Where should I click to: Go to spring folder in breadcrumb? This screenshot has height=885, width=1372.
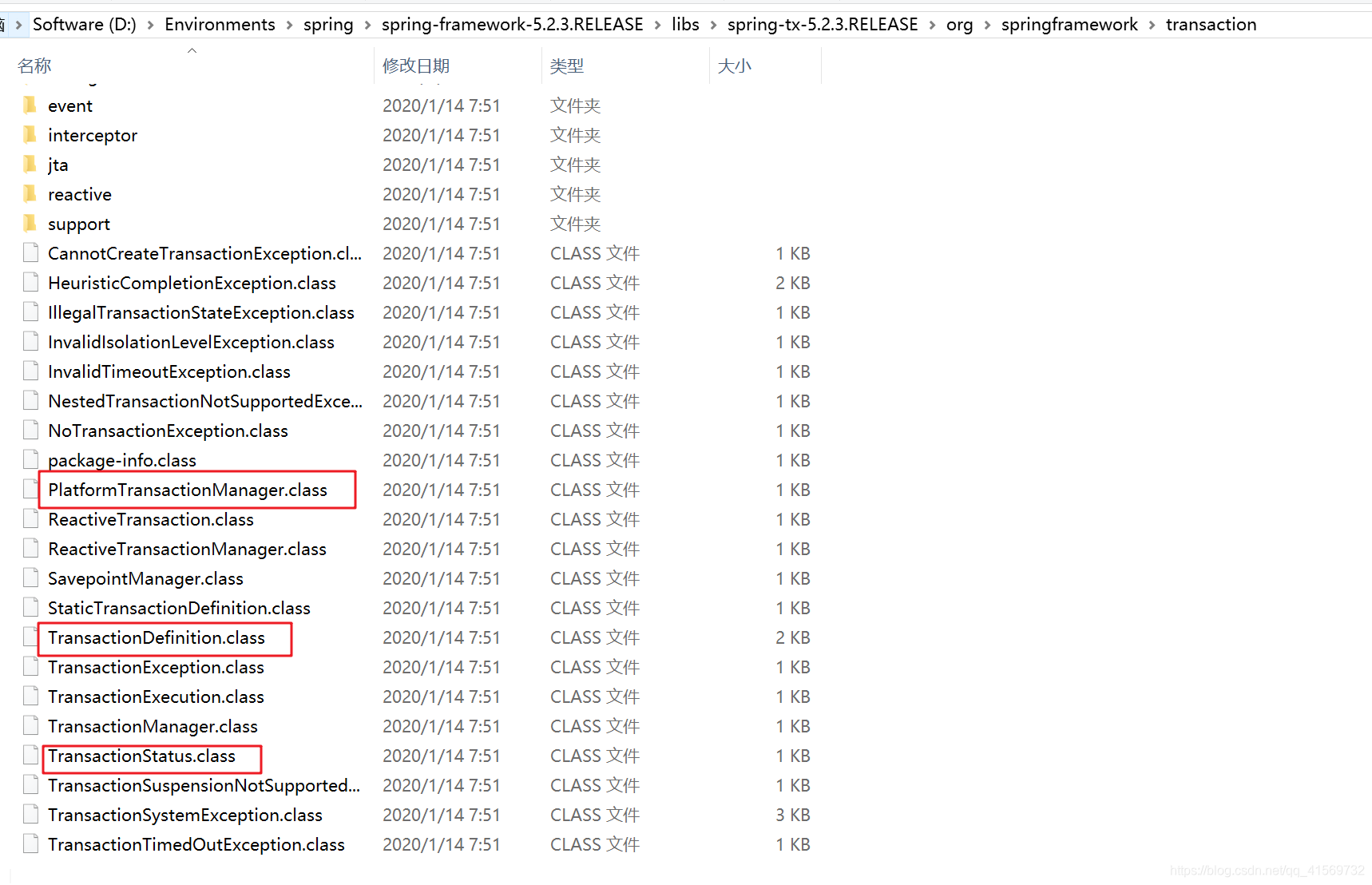pyautogui.click(x=328, y=25)
